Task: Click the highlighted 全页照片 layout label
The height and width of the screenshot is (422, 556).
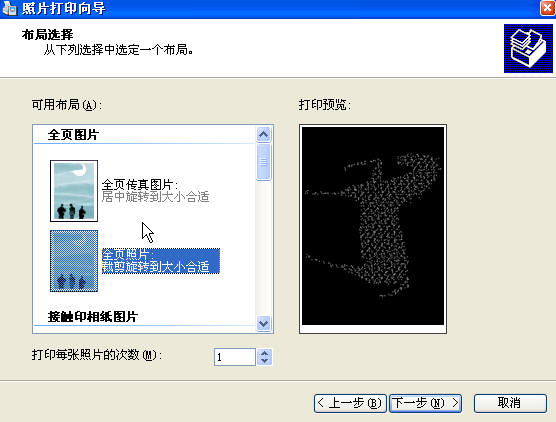Action: 161,261
